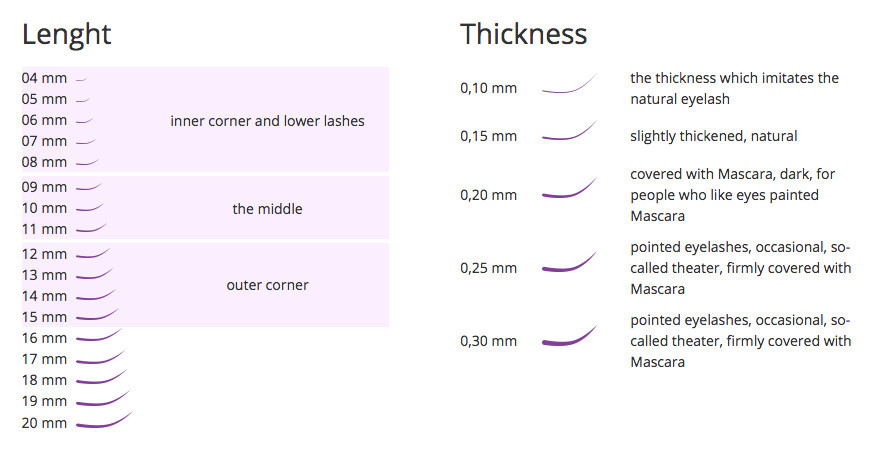Viewport: 879px width, 464px height.
Task: Click the 0,20 mm thickness lash icon
Action: pyautogui.click(x=569, y=188)
